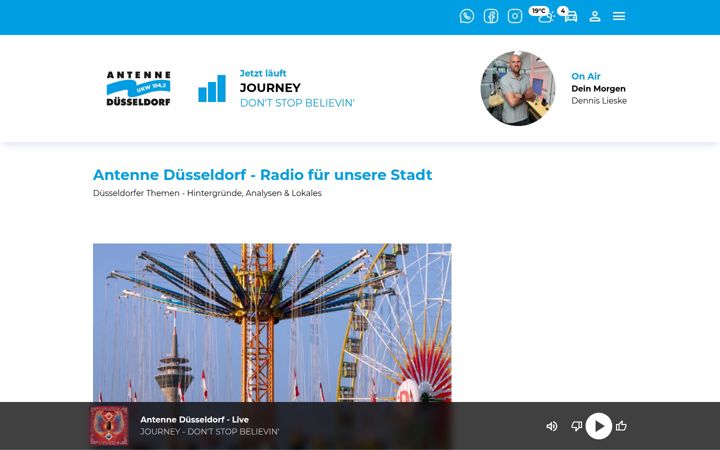Open the funfair ride article image
The image size is (720, 450).
pos(272,323)
